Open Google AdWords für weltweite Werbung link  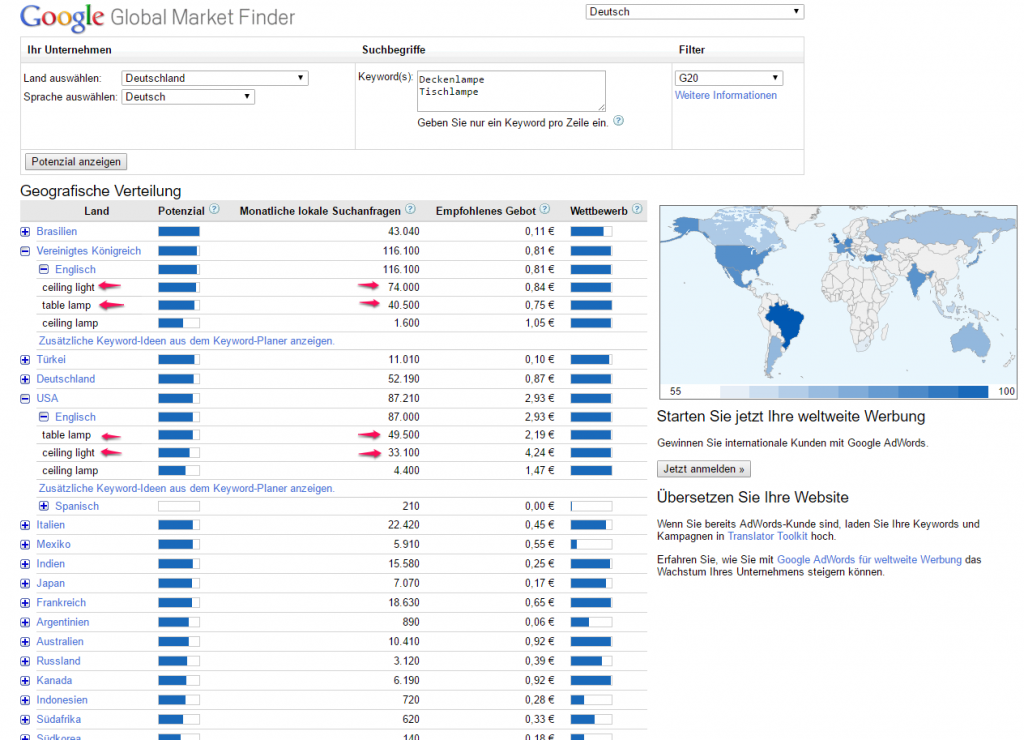[x=869, y=560]
